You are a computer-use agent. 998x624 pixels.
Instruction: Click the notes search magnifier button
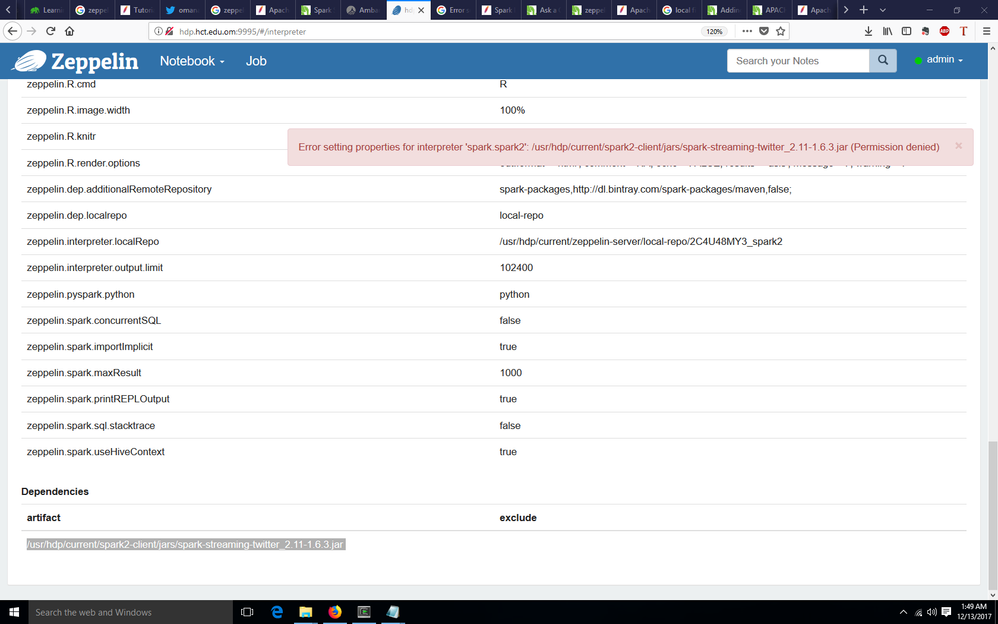click(883, 60)
